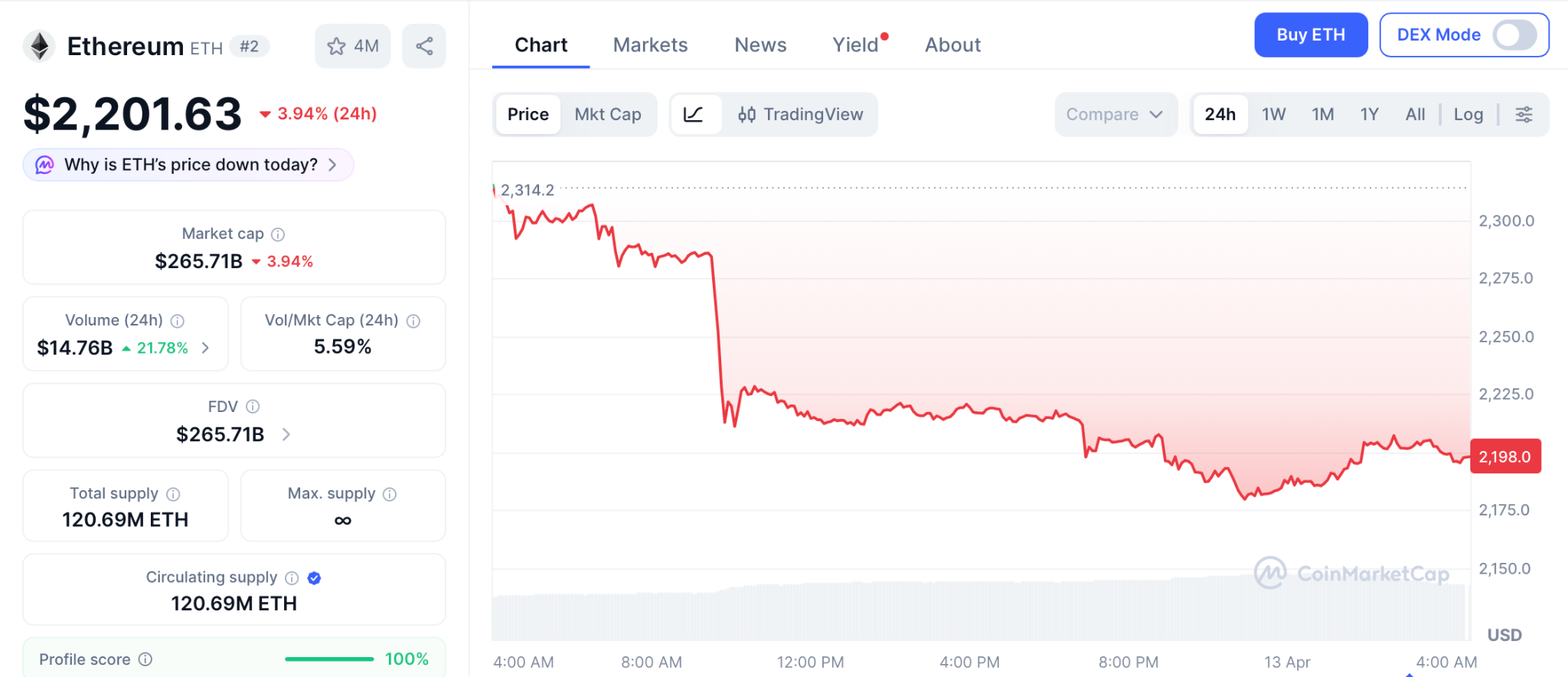Image resolution: width=1568 pixels, height=677 pixels.
Task: Toggle the DEX Mode switch
Action: (x=1514, y=35)
